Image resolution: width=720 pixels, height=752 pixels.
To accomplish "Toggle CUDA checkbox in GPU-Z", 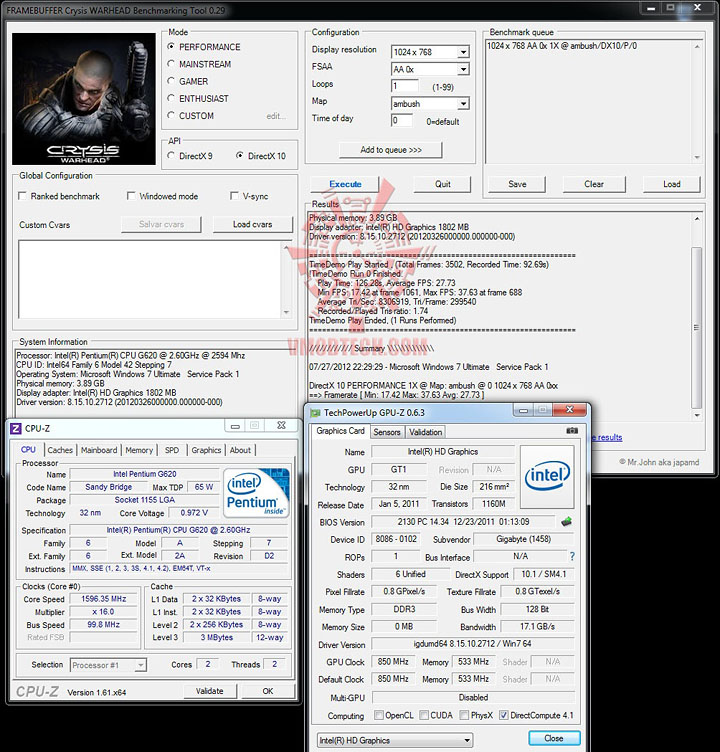I will [424, 715].
